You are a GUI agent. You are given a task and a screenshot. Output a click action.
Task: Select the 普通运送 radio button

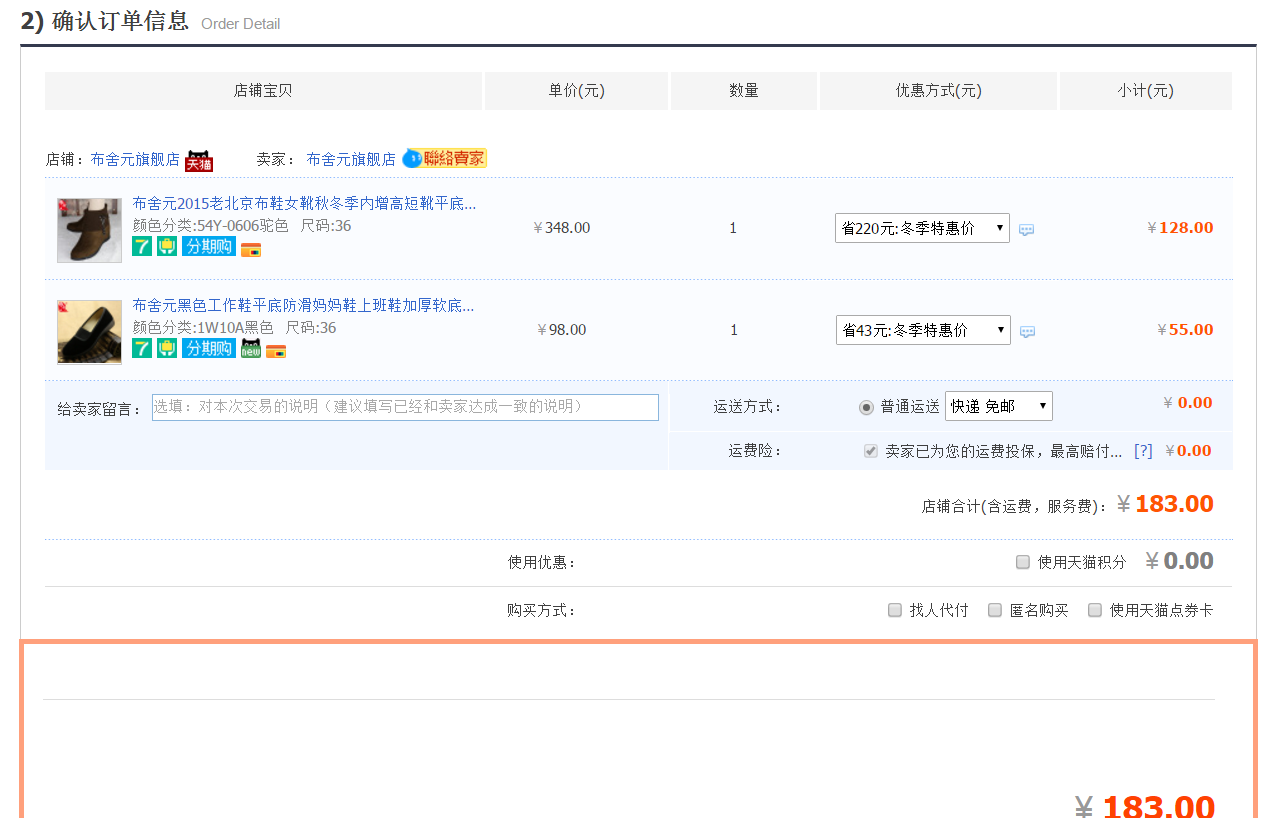(x=866, y=407)
